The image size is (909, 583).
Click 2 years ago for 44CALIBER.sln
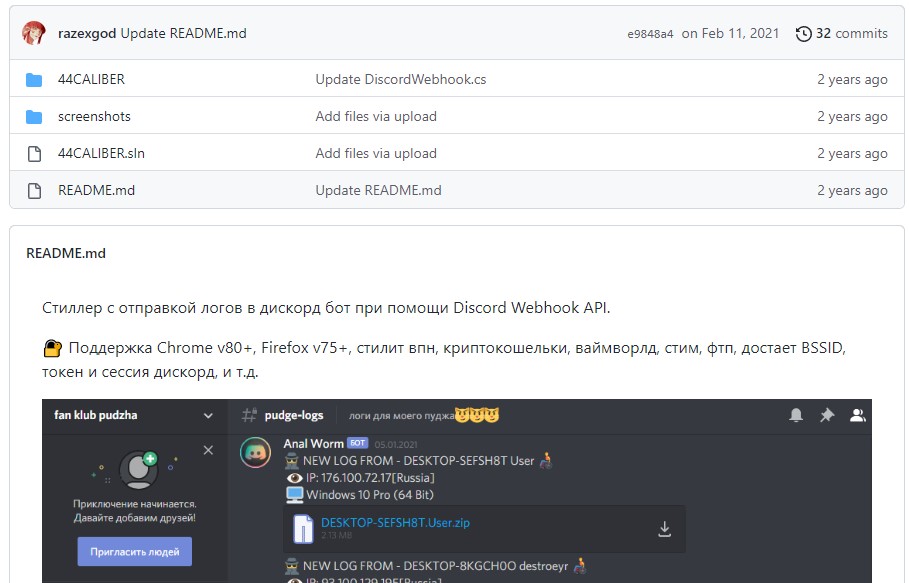(x=852, y=154)
